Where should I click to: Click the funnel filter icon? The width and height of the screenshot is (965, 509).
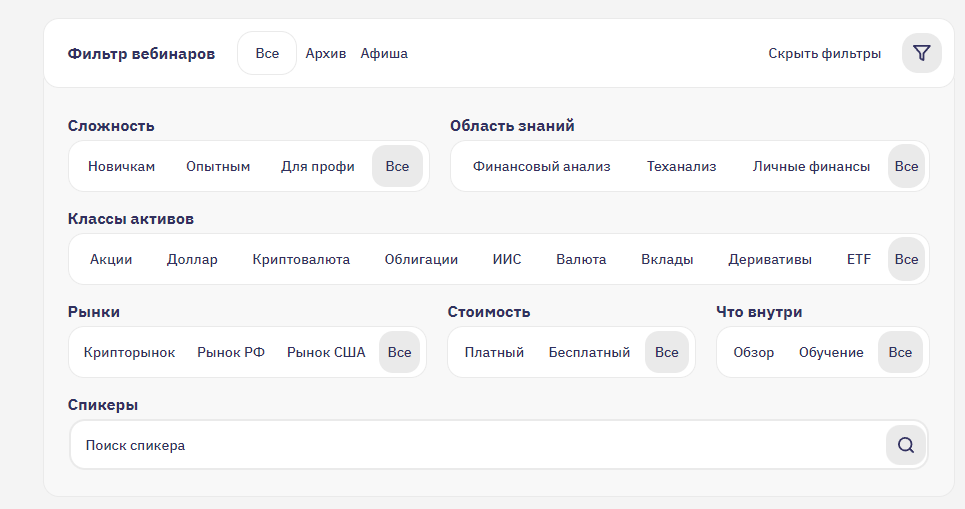[x=921, y=53]
